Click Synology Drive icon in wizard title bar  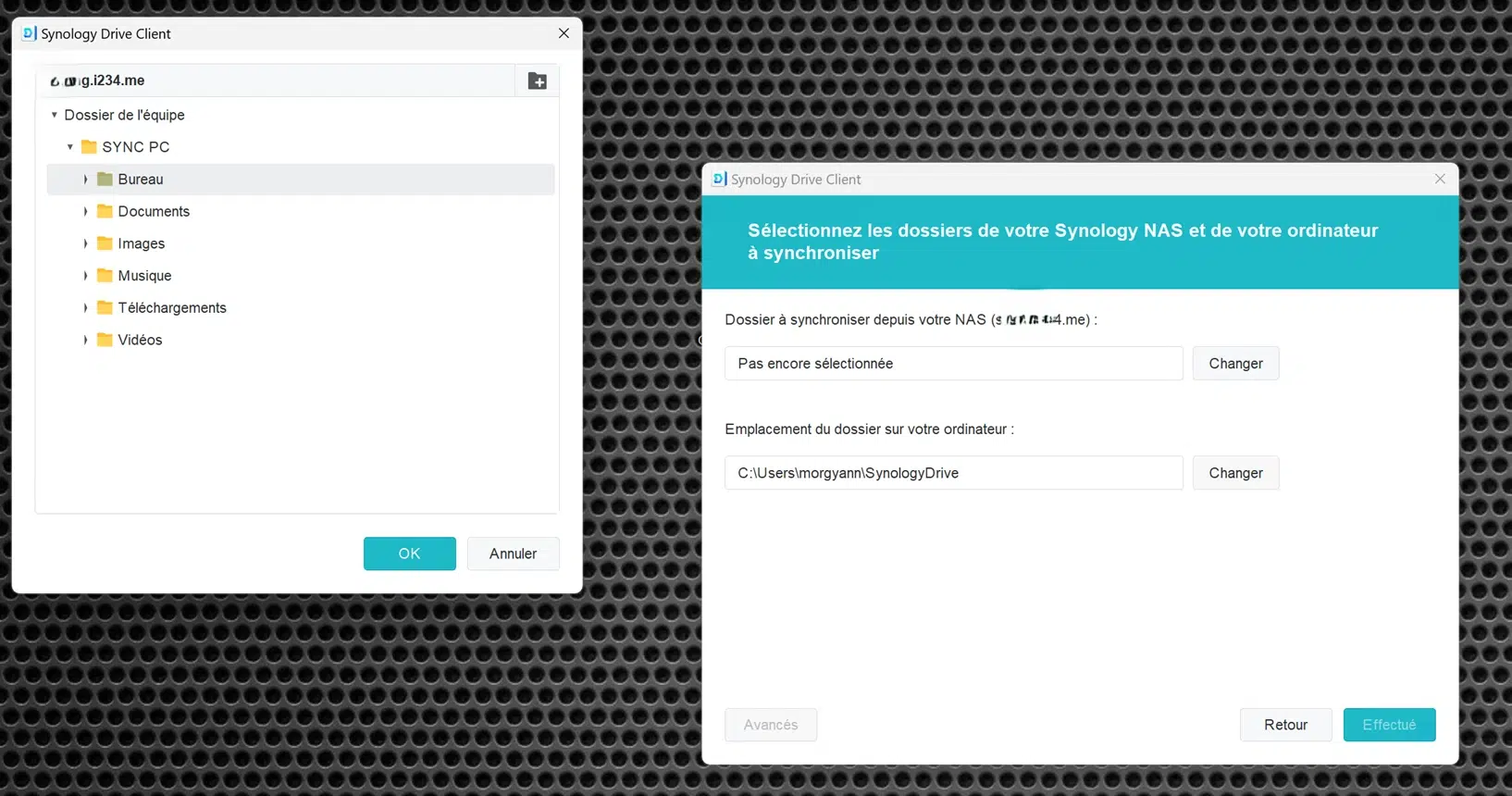click(719, 179)
